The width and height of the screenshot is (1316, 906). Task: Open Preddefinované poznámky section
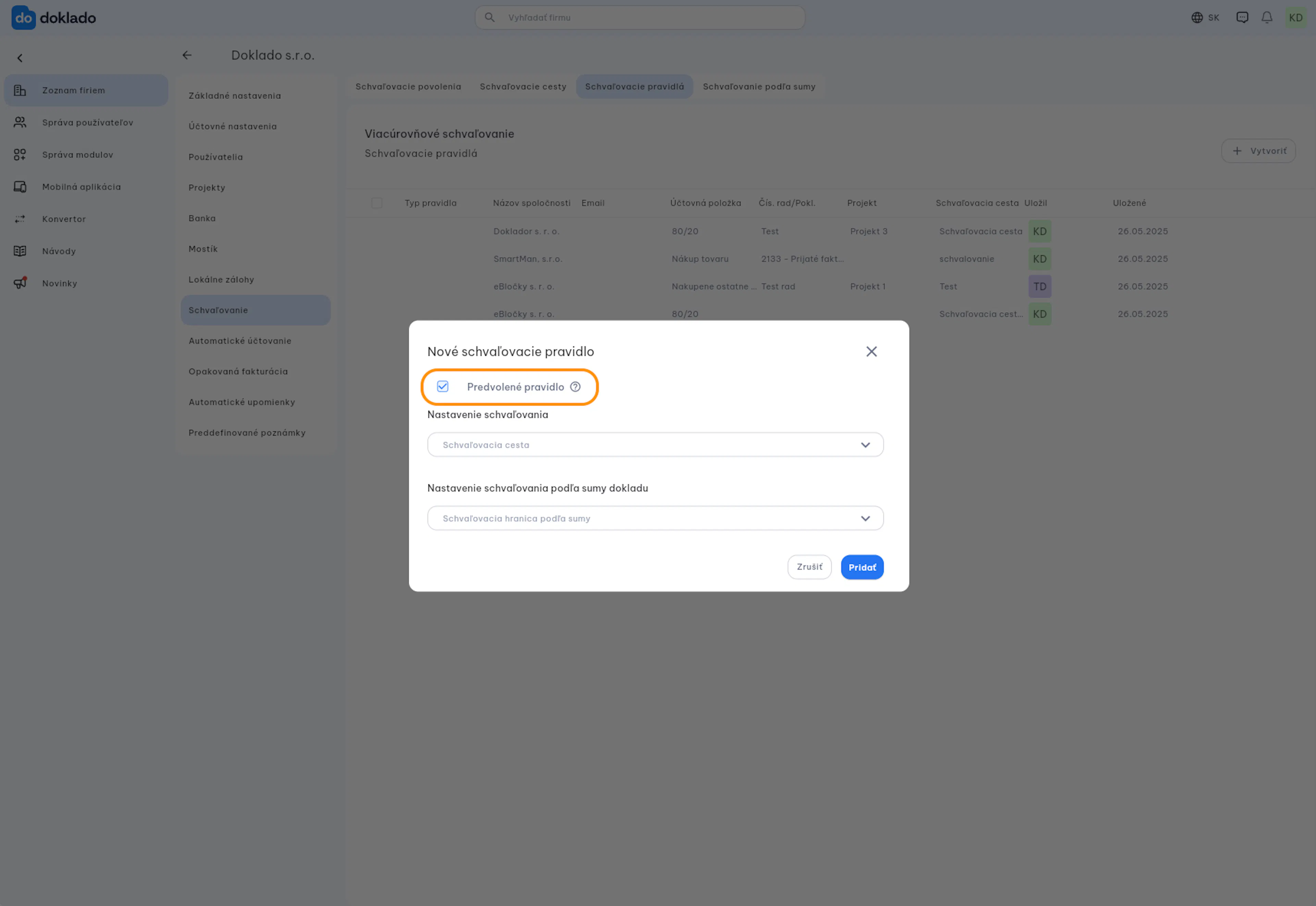(255, 433)
